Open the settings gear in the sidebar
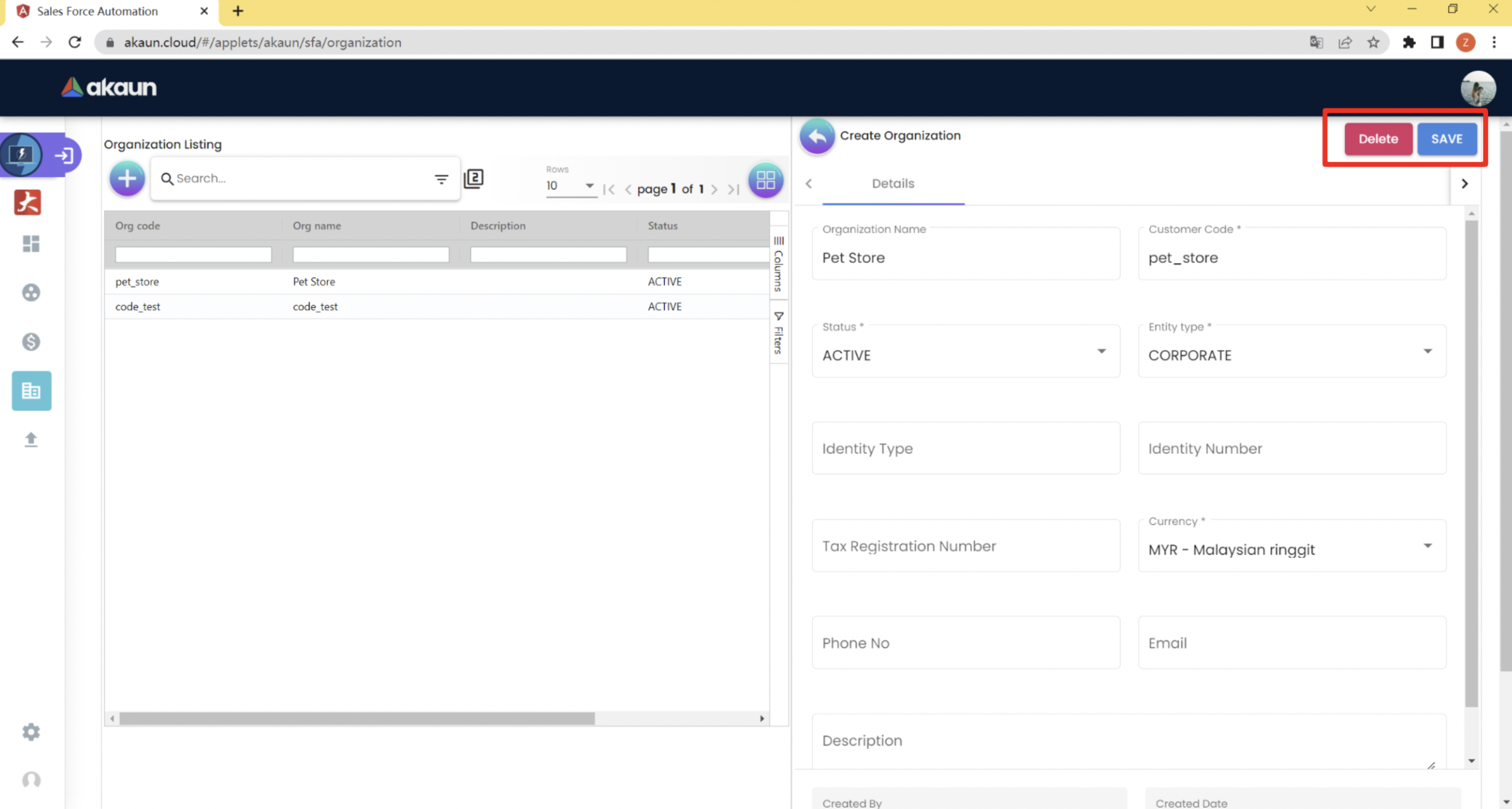Viewport: 1512px width, 809px height. 30,732
